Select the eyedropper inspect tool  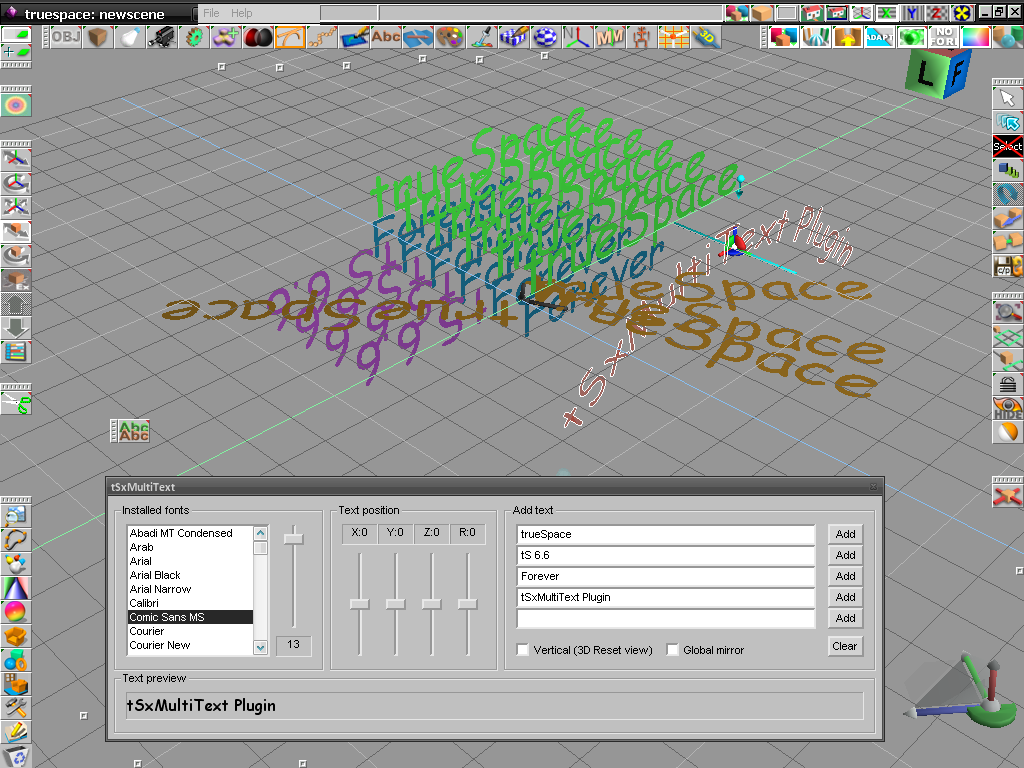coord(481,37)
